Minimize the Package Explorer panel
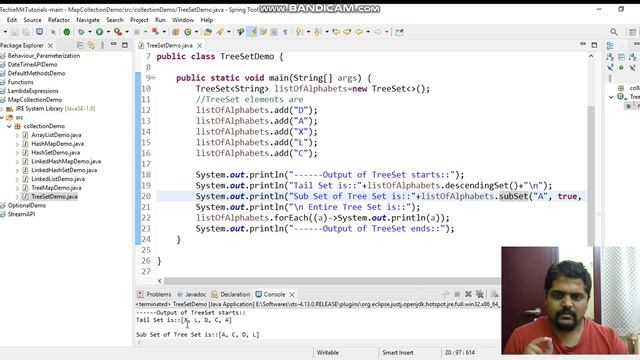Image resolution: width=640 pixels, height=360 pixels. pyautogui.click(x=114, y=44)
